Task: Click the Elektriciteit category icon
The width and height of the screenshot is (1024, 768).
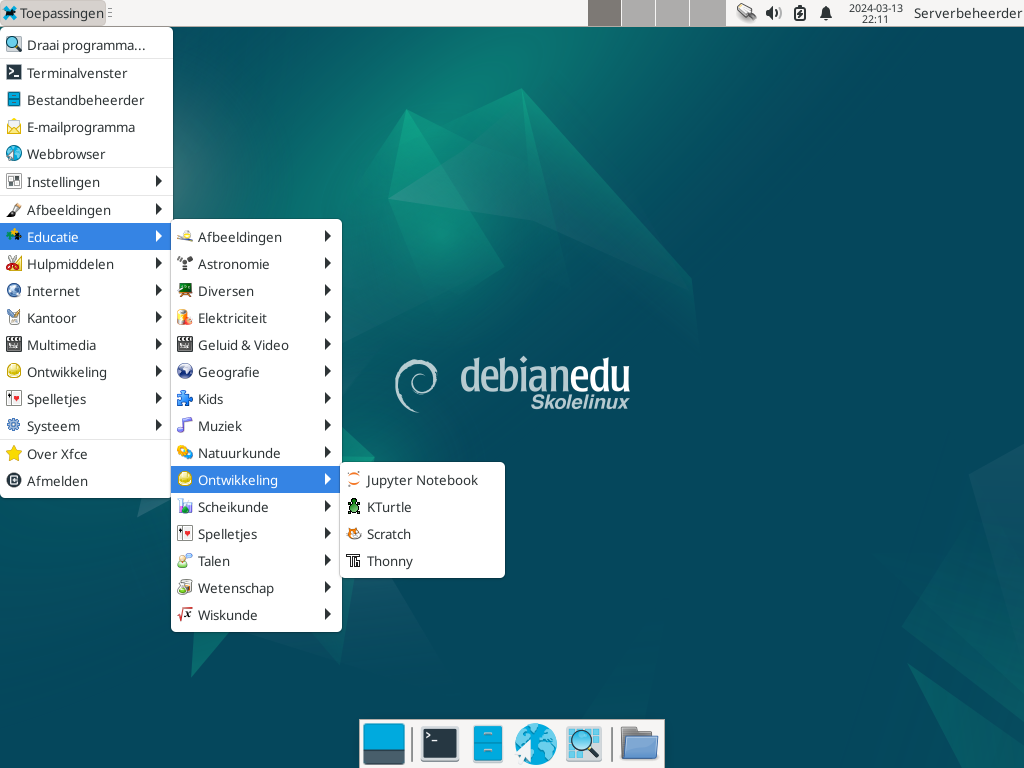Action: (185, 317)
